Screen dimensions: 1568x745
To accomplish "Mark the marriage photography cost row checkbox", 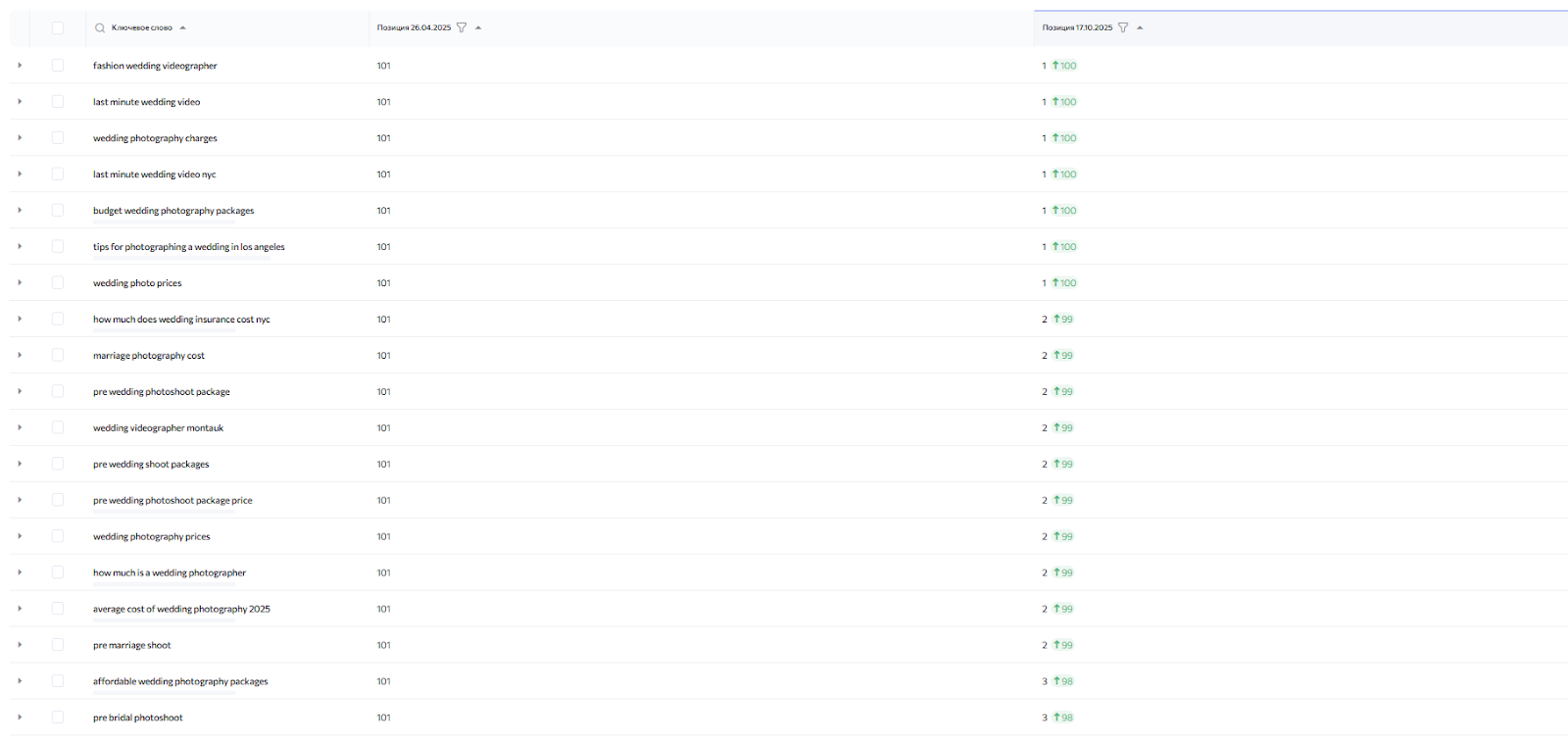I will [x=58, y=356].
